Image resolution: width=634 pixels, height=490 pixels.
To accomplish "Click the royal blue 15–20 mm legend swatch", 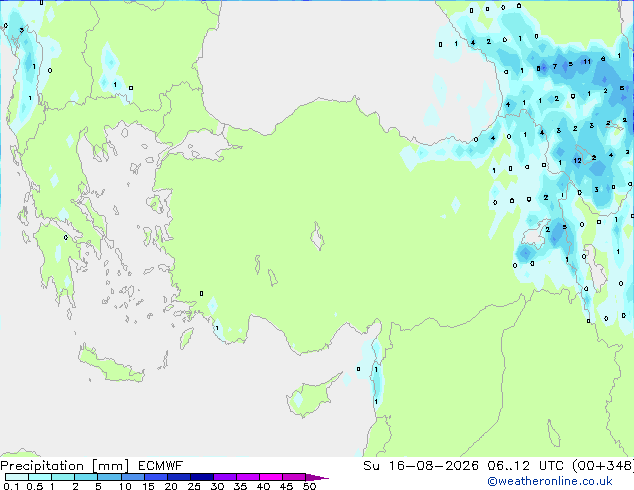I will tap(156, 477).
